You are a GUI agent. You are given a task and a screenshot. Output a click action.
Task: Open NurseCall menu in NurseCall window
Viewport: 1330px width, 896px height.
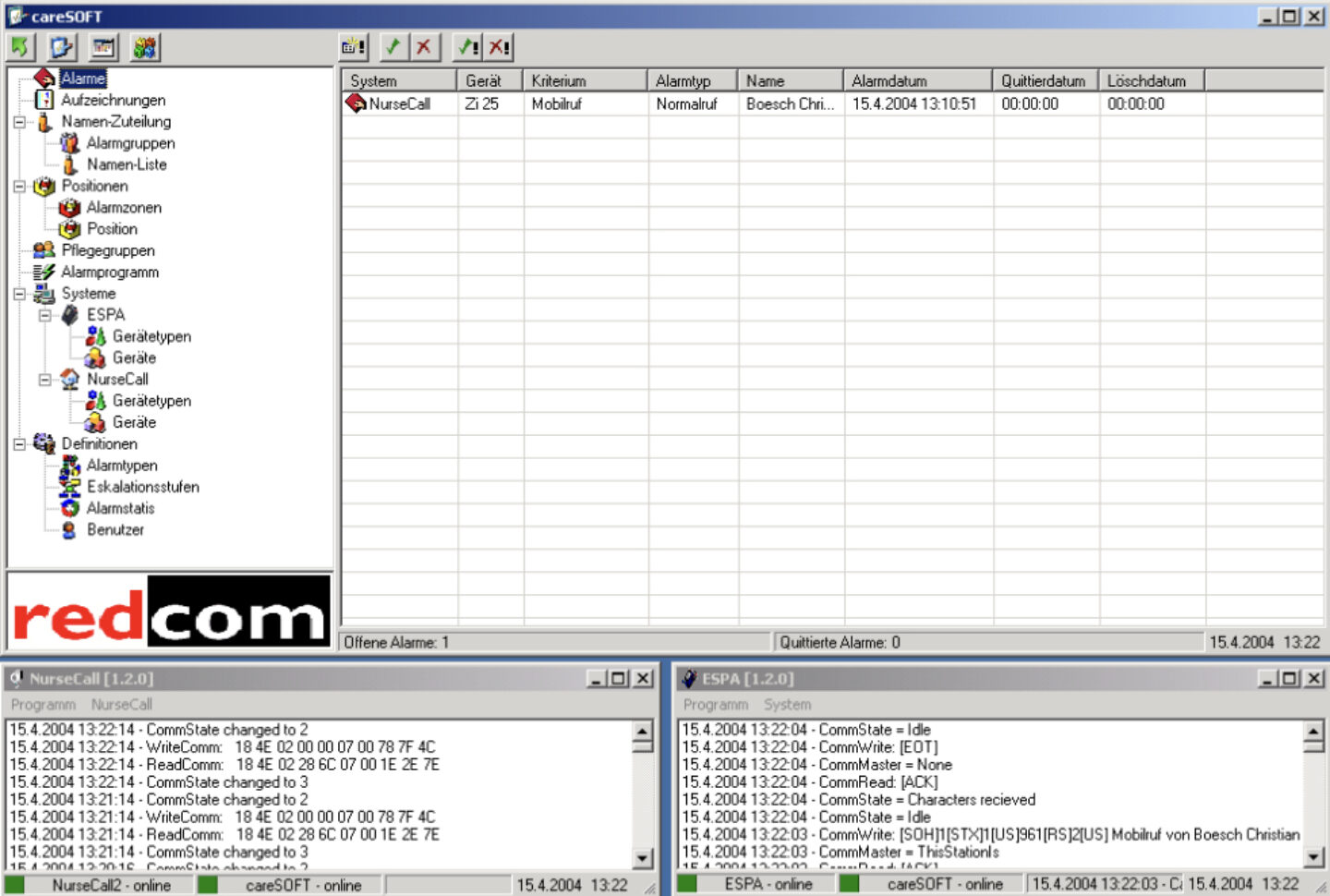click(122, 704)
